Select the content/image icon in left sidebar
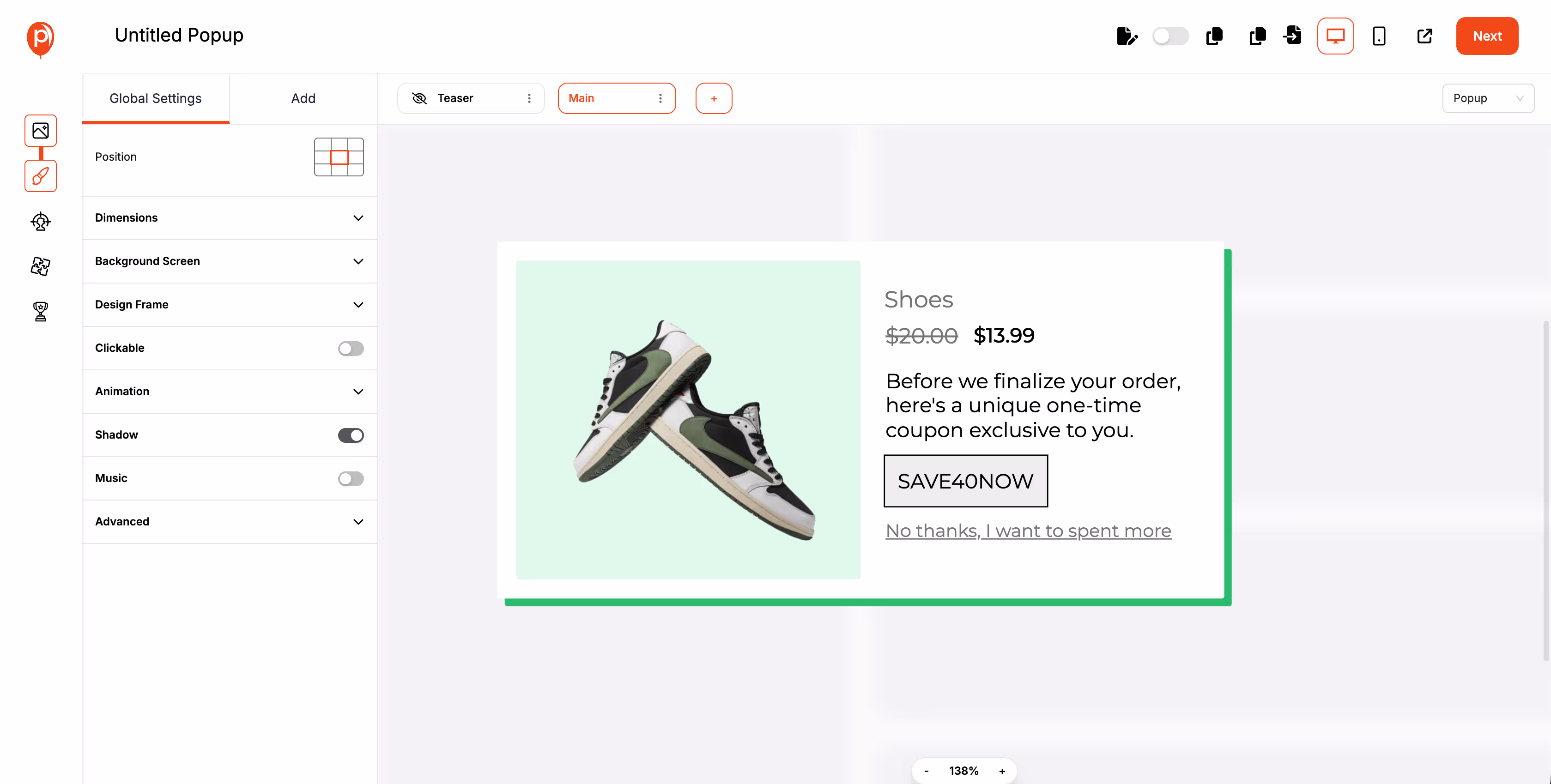Image resolution: width=1551 pixels, height=784 pixels. point(40,131)
